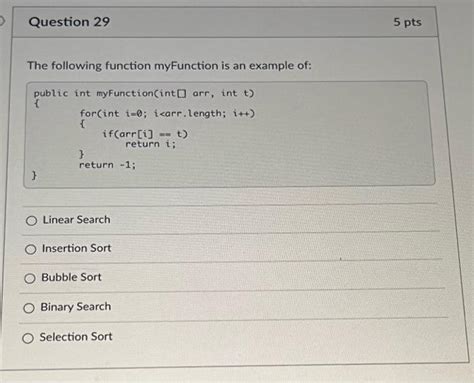Click the Selection Sort answer label
The image size is (474, 383).
pos(76,337)
